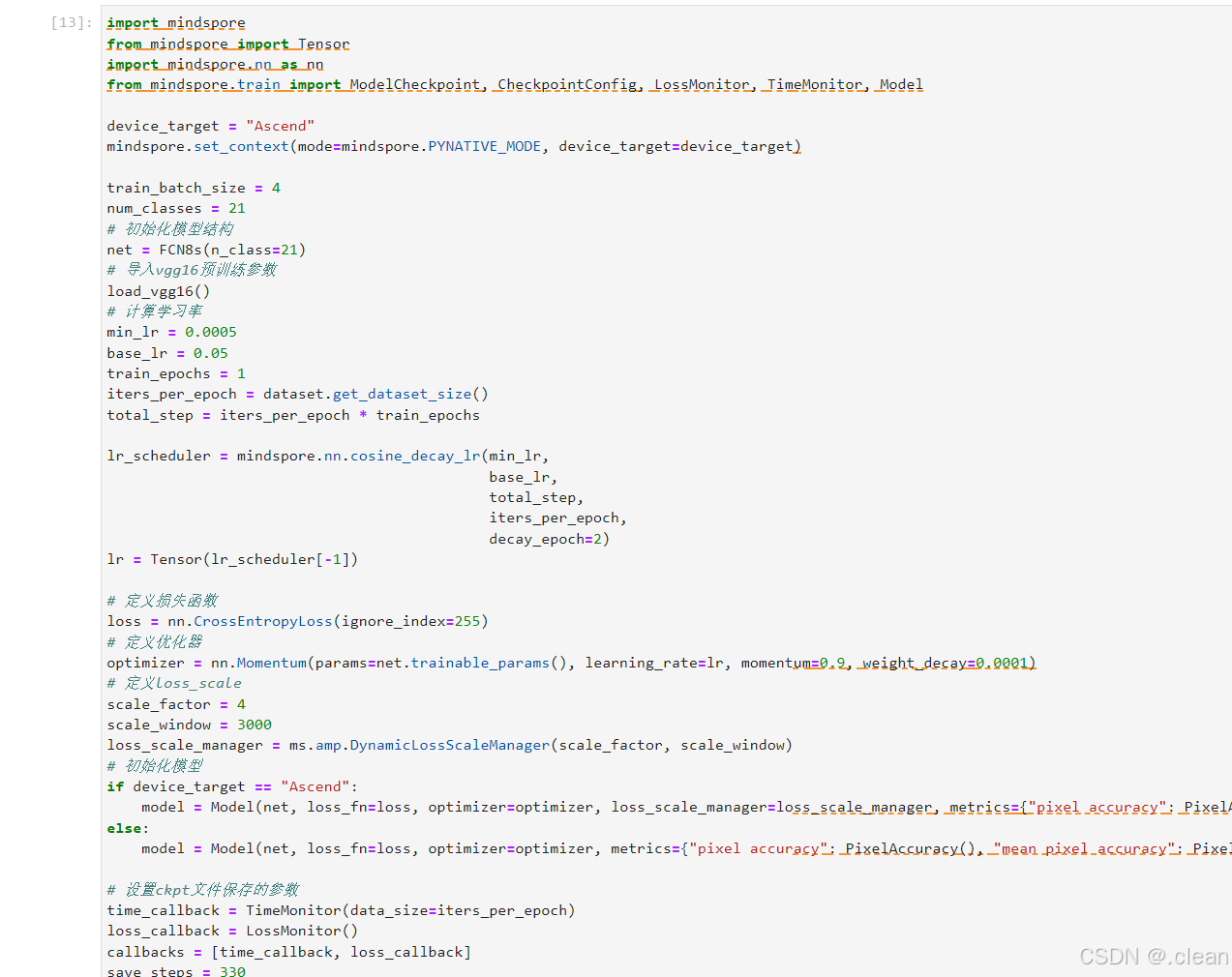
Task: Click the loss_callback = LossMonitor() line
Action: coord(232,931)
